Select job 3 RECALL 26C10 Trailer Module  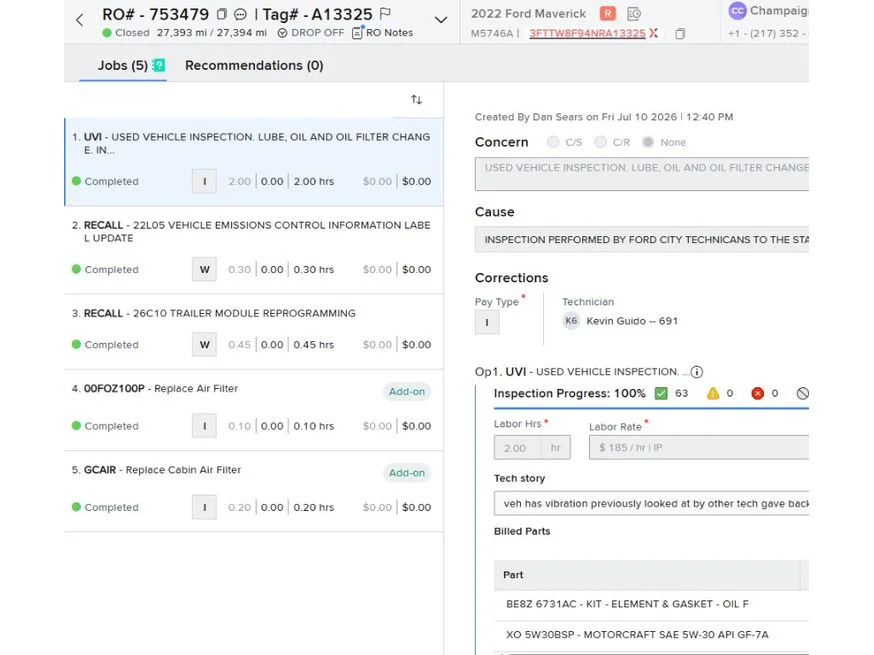[x=254, y=332]
